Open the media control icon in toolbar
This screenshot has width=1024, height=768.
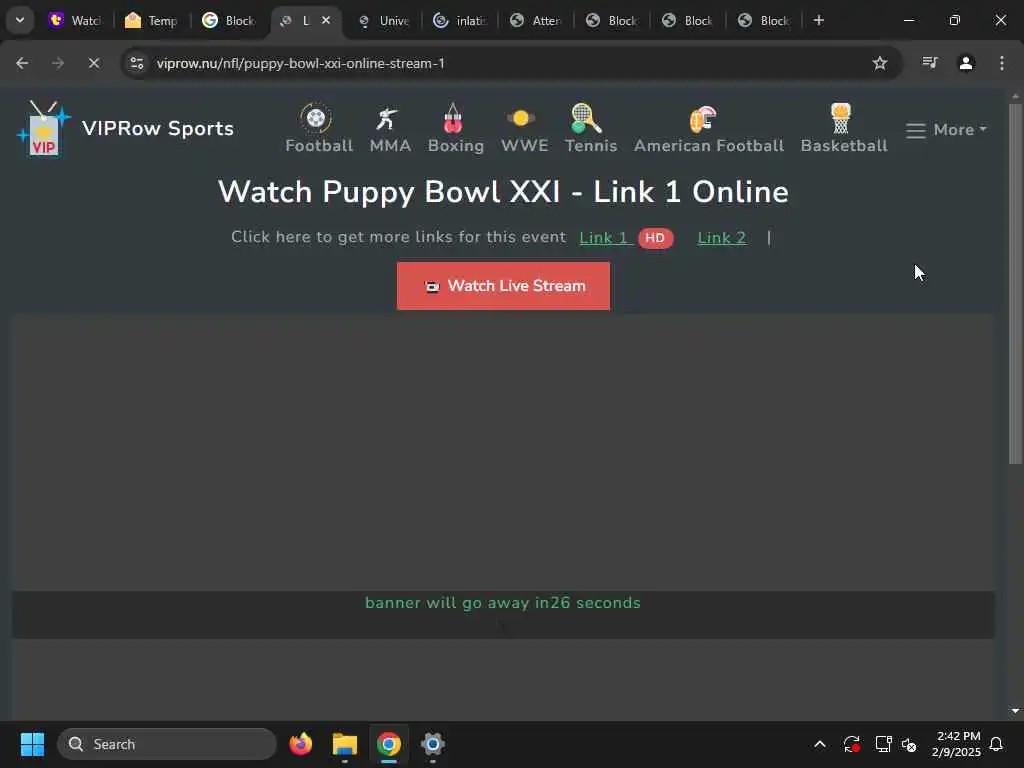[930, 63]
